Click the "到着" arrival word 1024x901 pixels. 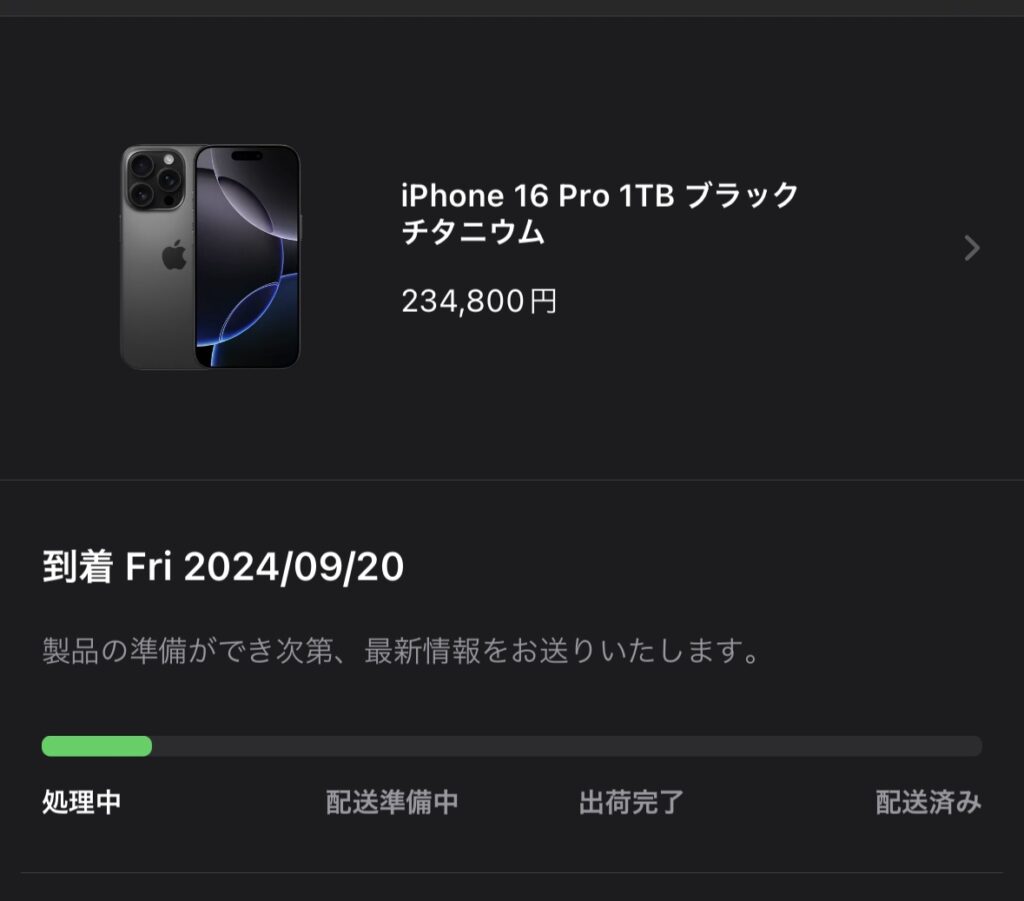(x=78, y=566)
